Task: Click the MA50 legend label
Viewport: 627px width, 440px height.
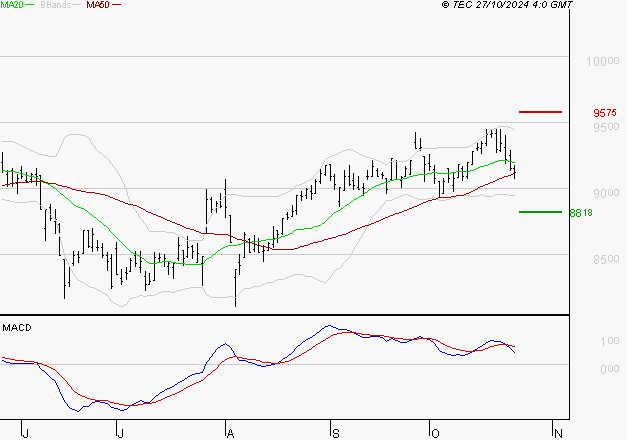Action: pos(98,5)
